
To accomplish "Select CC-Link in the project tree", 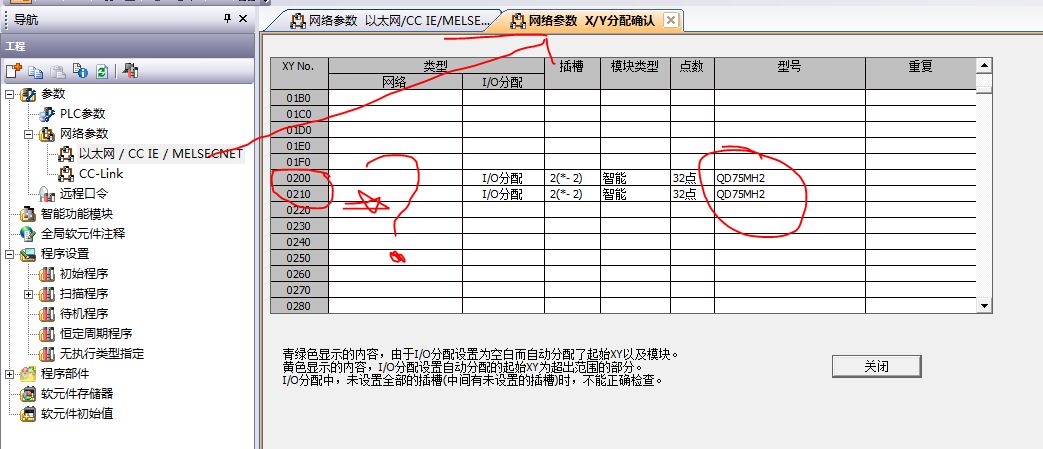I will [101, 173].
